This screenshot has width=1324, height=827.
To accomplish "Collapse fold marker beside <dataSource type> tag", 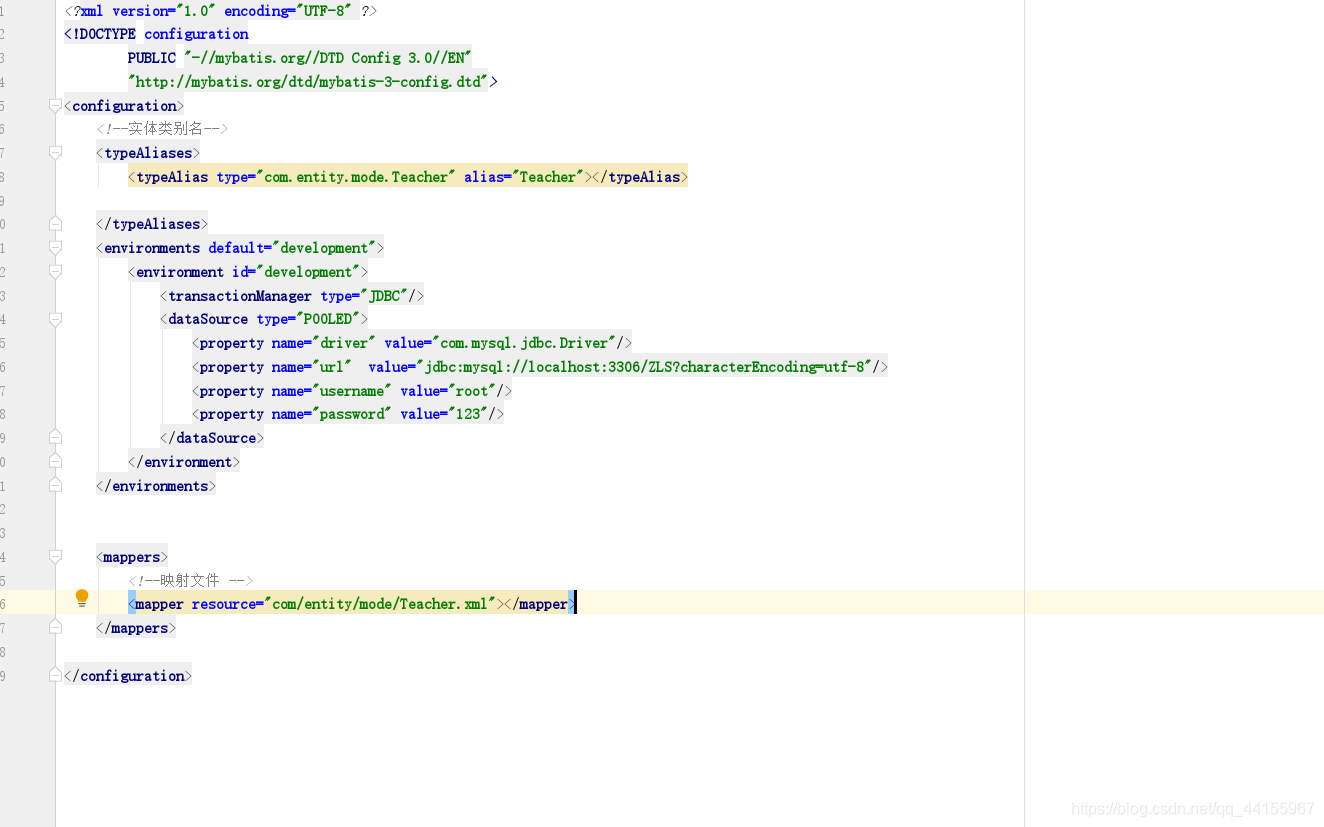I will (x=55, y=319).
